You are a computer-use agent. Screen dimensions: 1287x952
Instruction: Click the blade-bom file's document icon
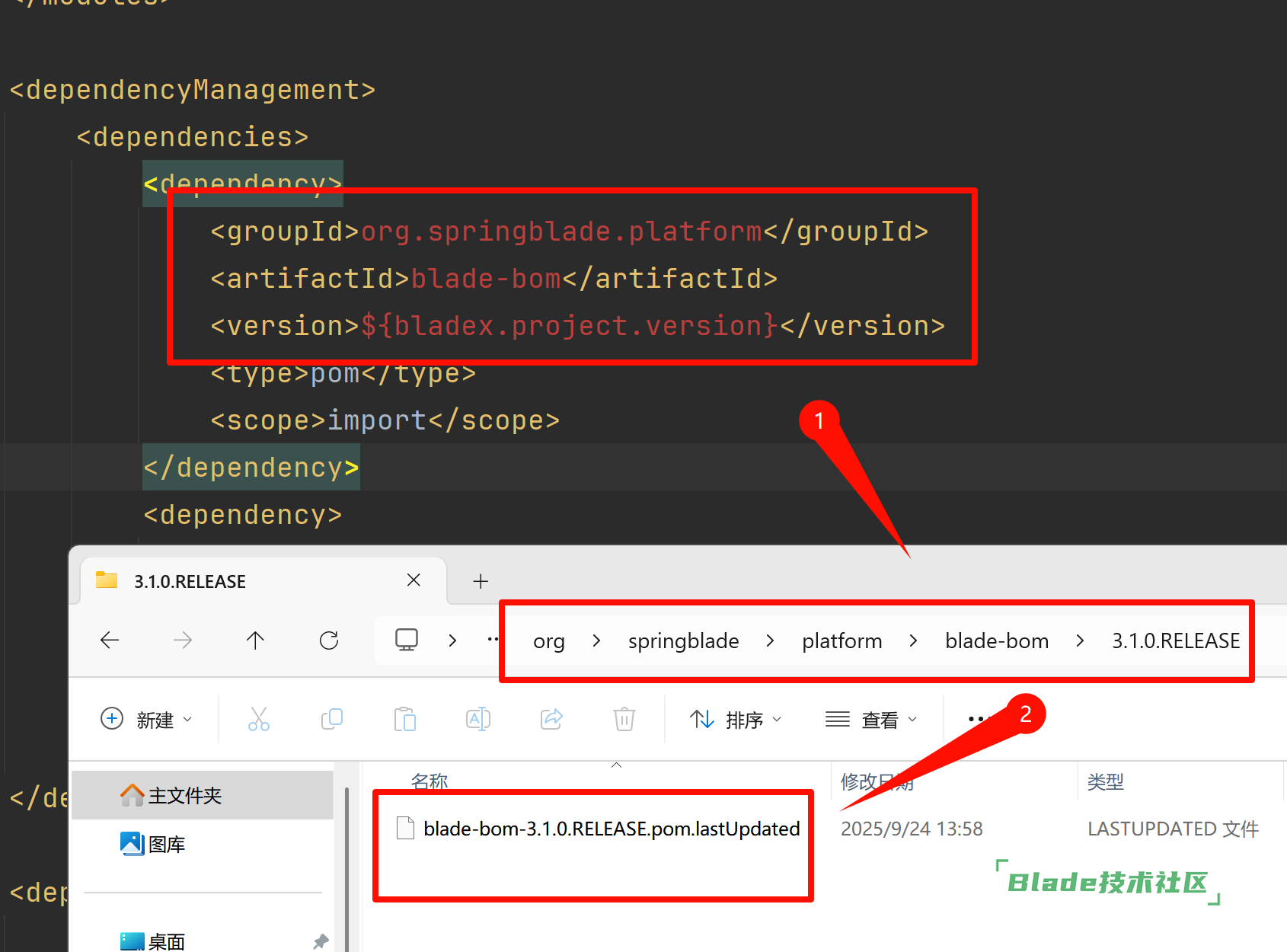pyautogui.click(x=406, y=829)
